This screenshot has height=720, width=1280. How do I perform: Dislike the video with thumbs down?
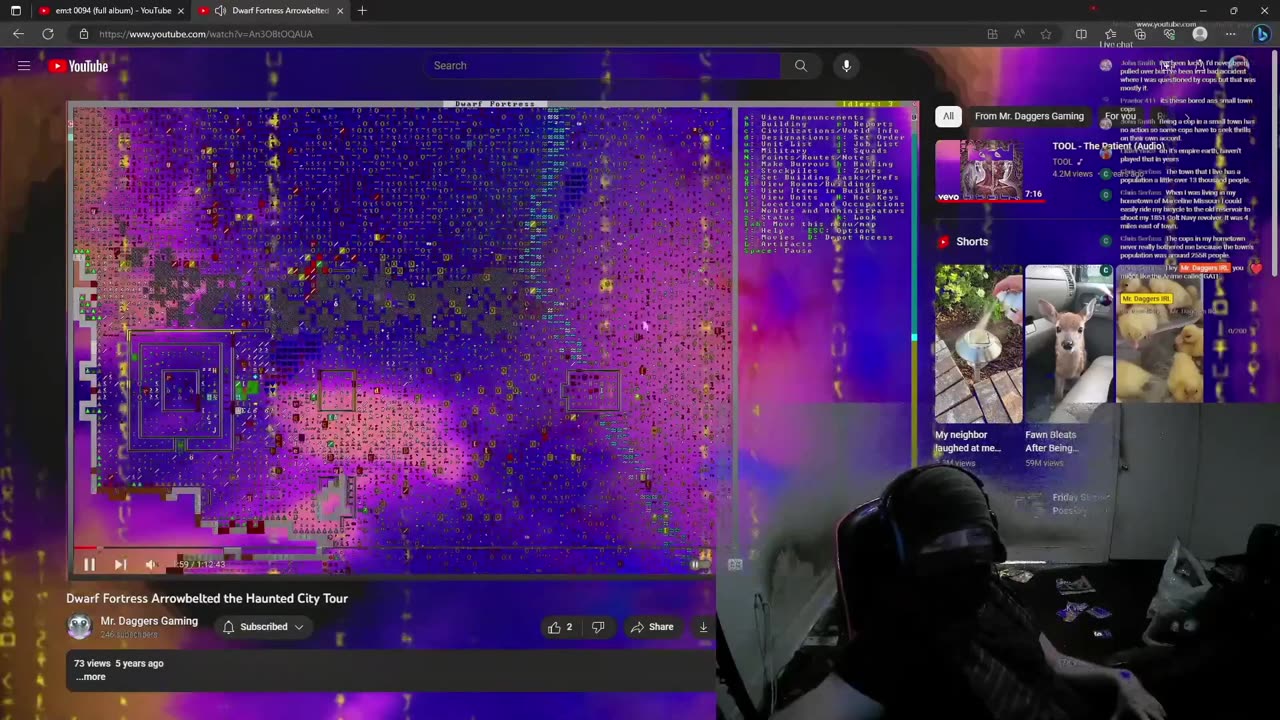pyautogui.click(x=598, y=627)
